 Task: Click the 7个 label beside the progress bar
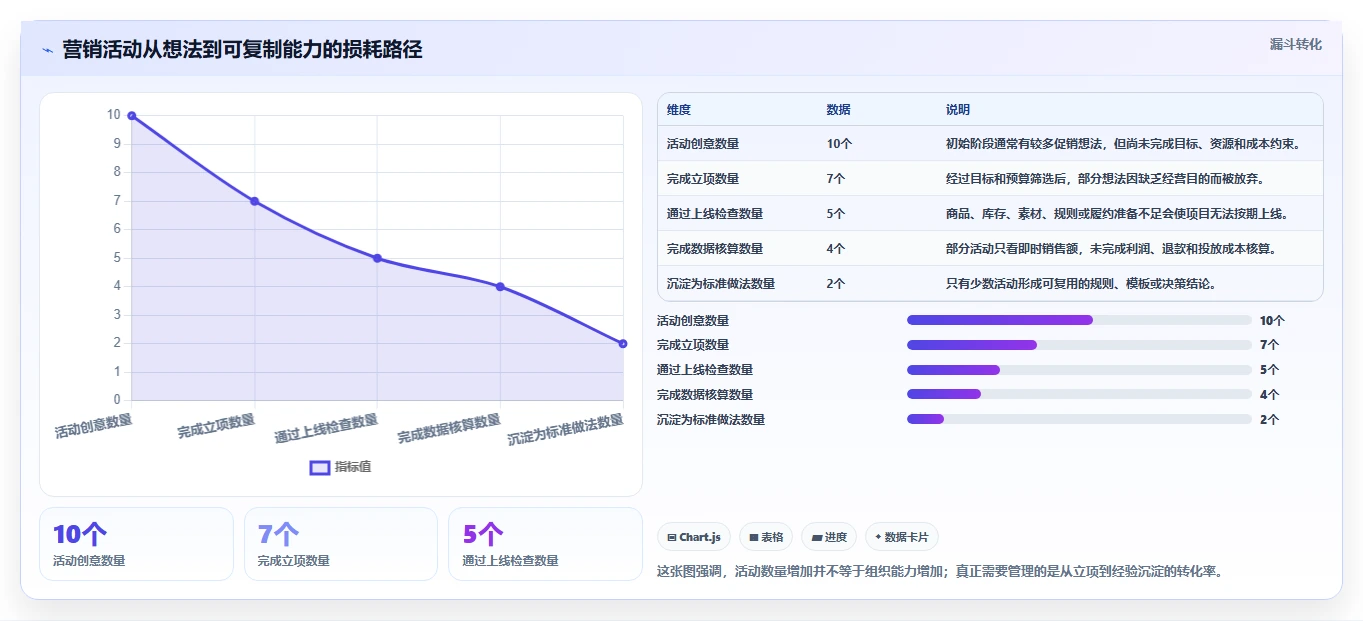pyautogui.click(x=1269, y=345)
